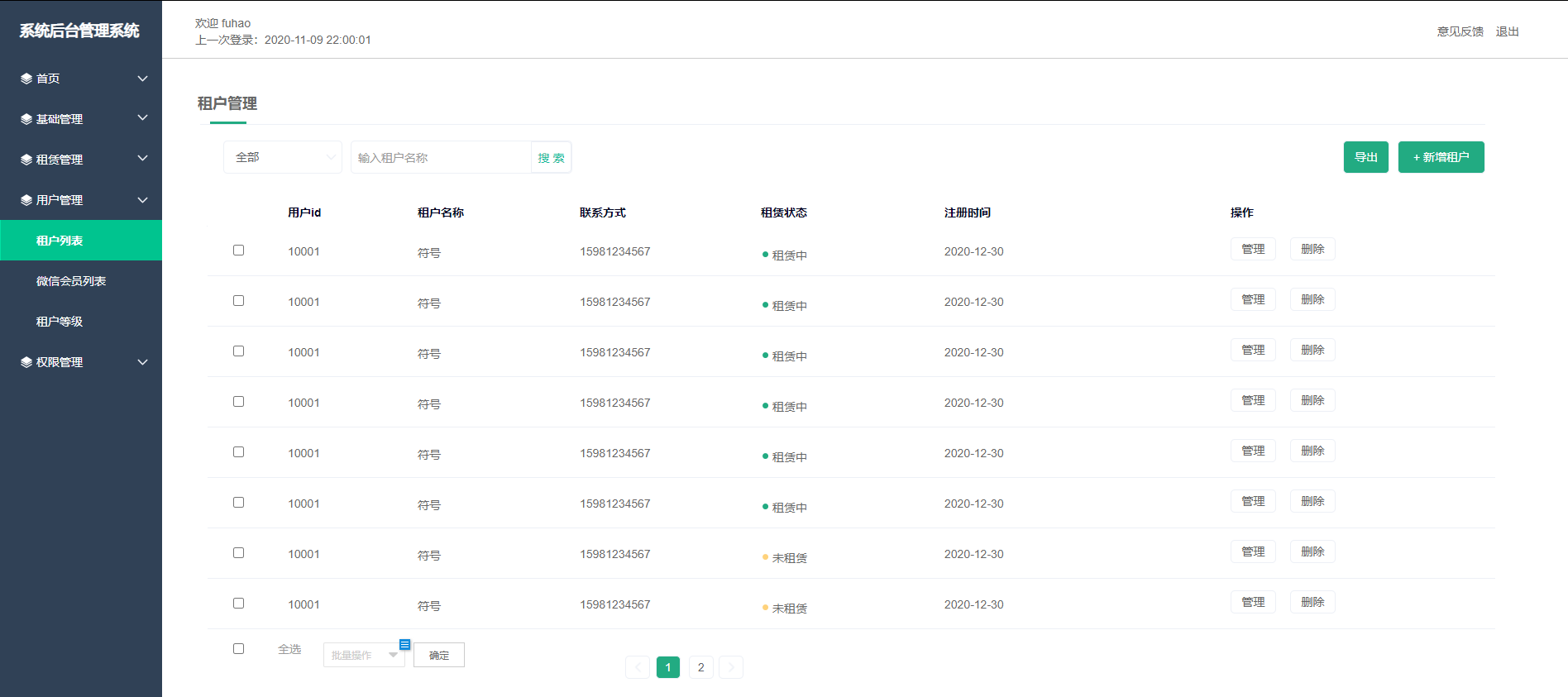The height and width of the screenshot is (697, 1568).
Task: Click the layers icon beside 租赁管理
Action: (x=26, y=160)
